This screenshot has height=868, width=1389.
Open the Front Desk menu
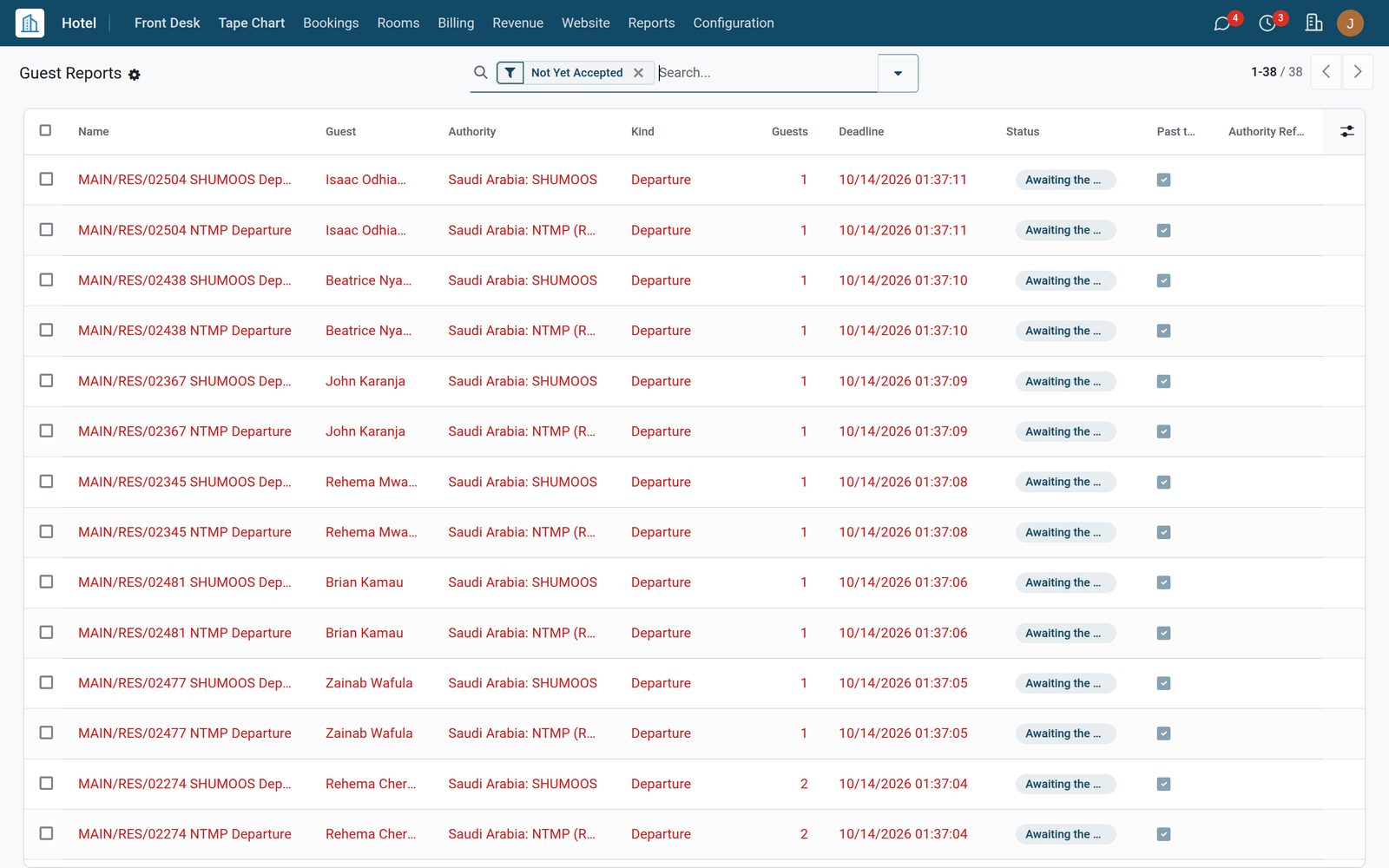point(167,23)
